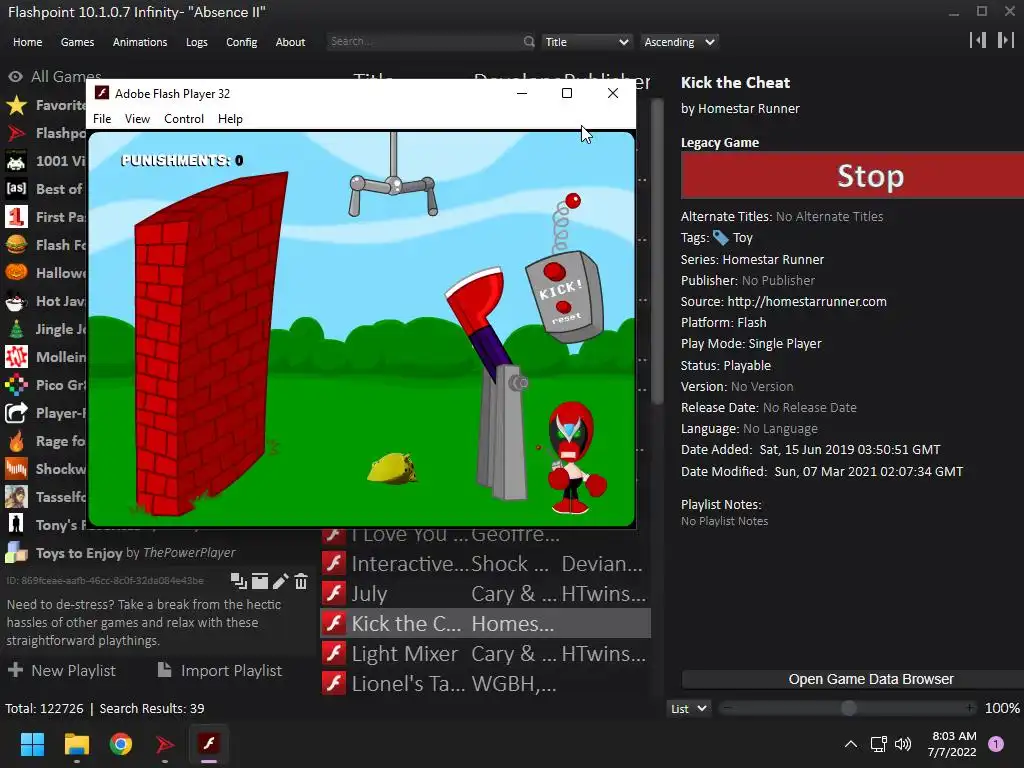
Task: Open the Rage fo flame playlist icon
Action: click(x=16, y=441)
